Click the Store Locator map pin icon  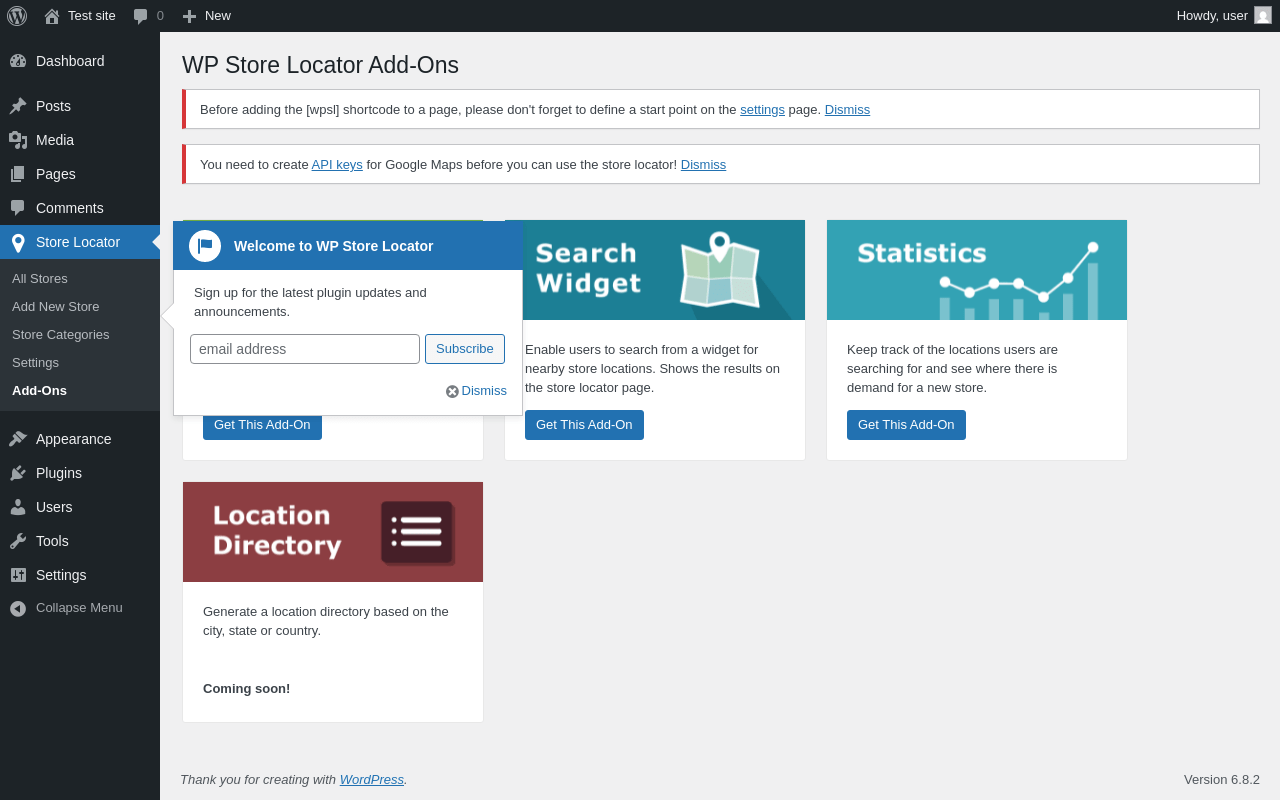click(x=18, y=242)
